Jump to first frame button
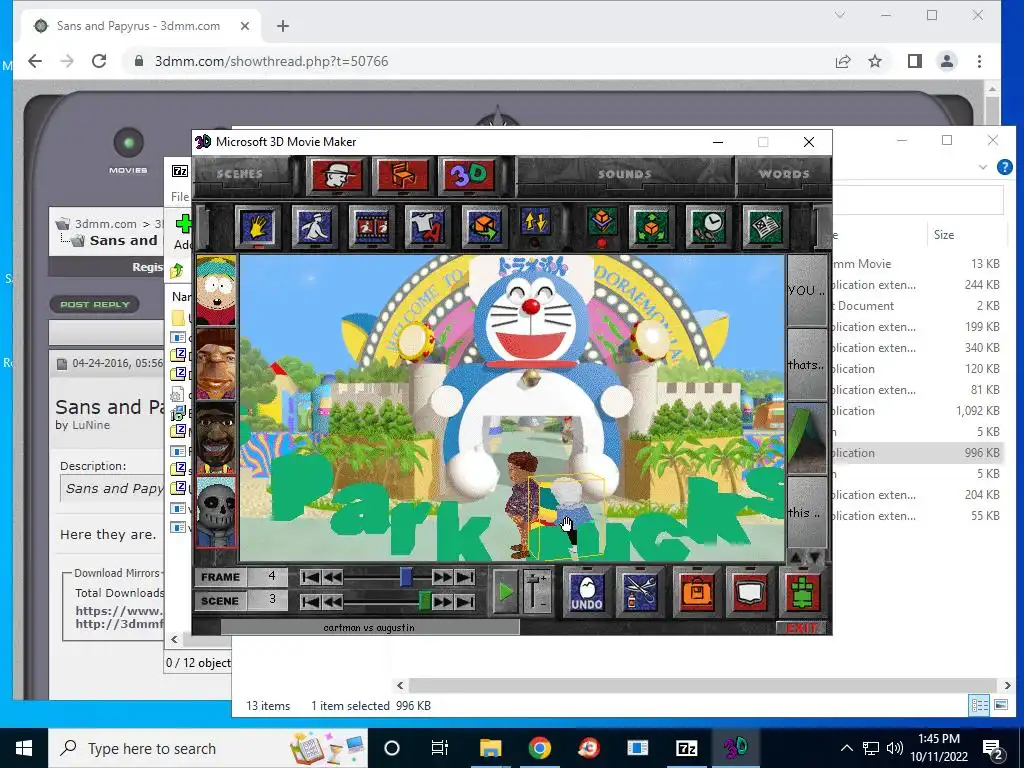Viewport: 1024px width, 768px height. (x=311, y=577)
